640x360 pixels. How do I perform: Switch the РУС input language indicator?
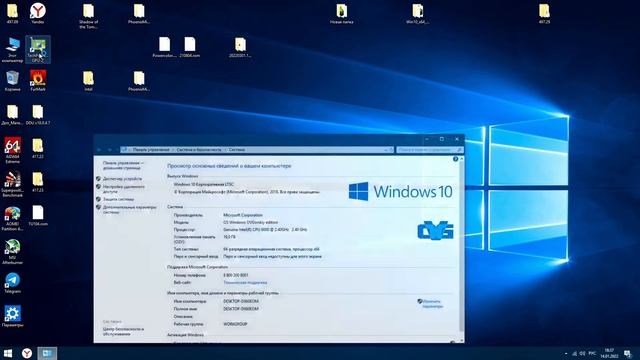click(x=592, y=353)
